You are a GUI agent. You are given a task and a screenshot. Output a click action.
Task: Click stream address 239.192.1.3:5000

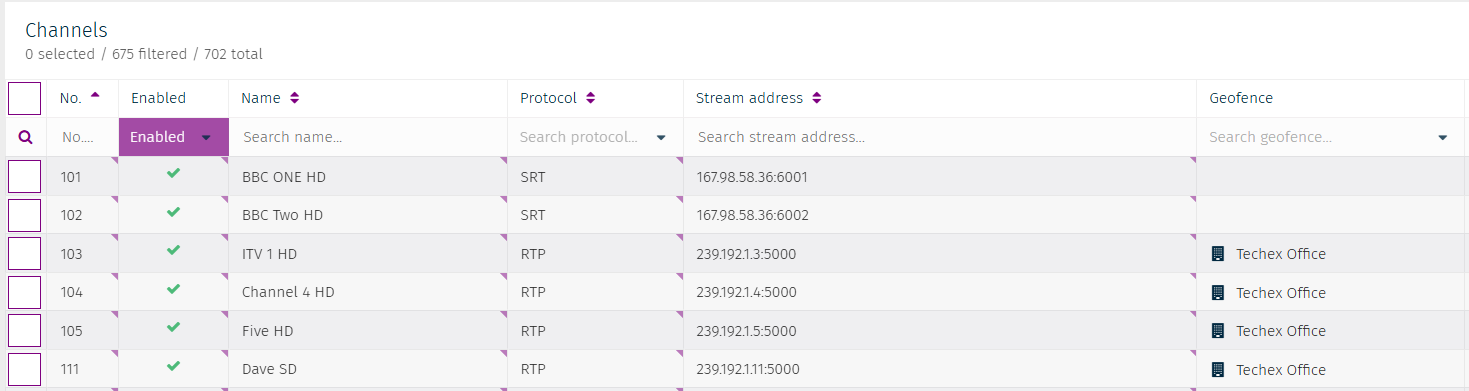(746, 254)
